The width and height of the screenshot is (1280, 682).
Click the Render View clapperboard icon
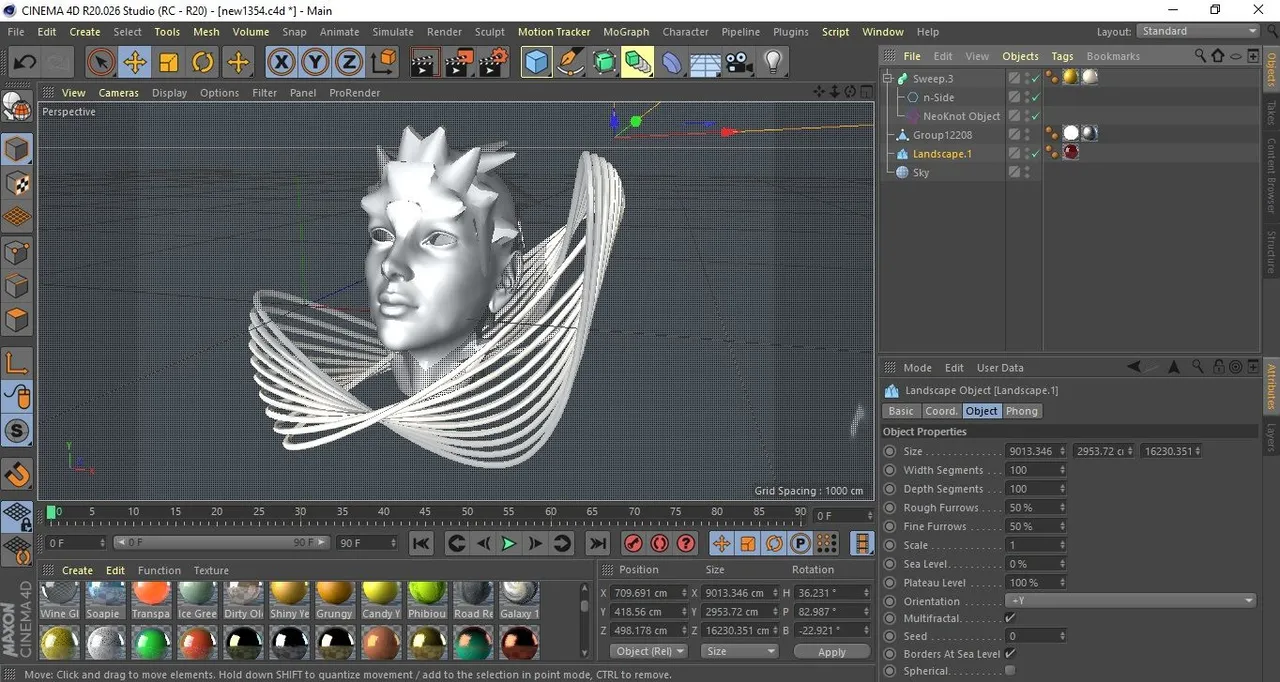pos(425,63)
